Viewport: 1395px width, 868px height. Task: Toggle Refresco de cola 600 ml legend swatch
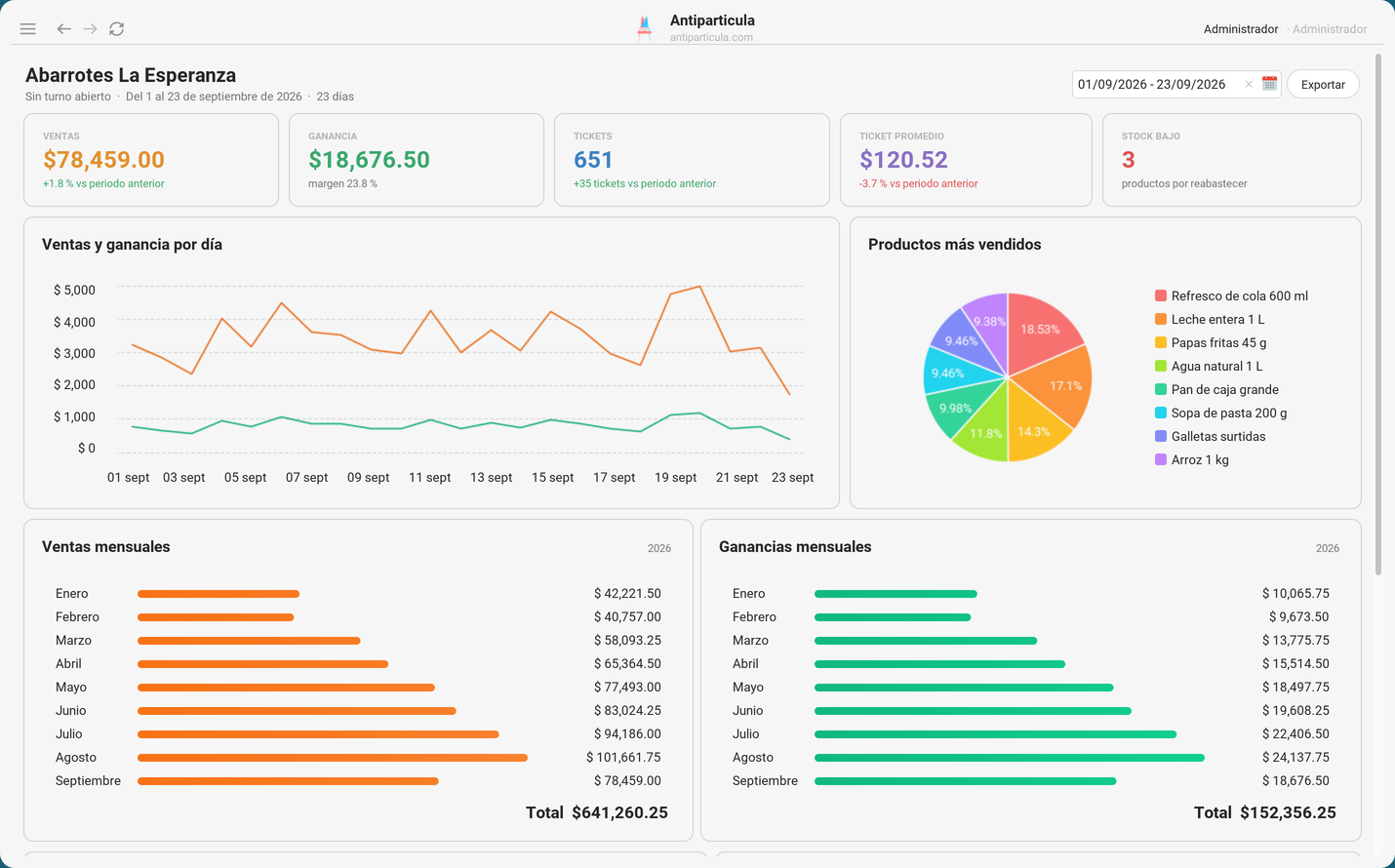tap(1161, 296)
